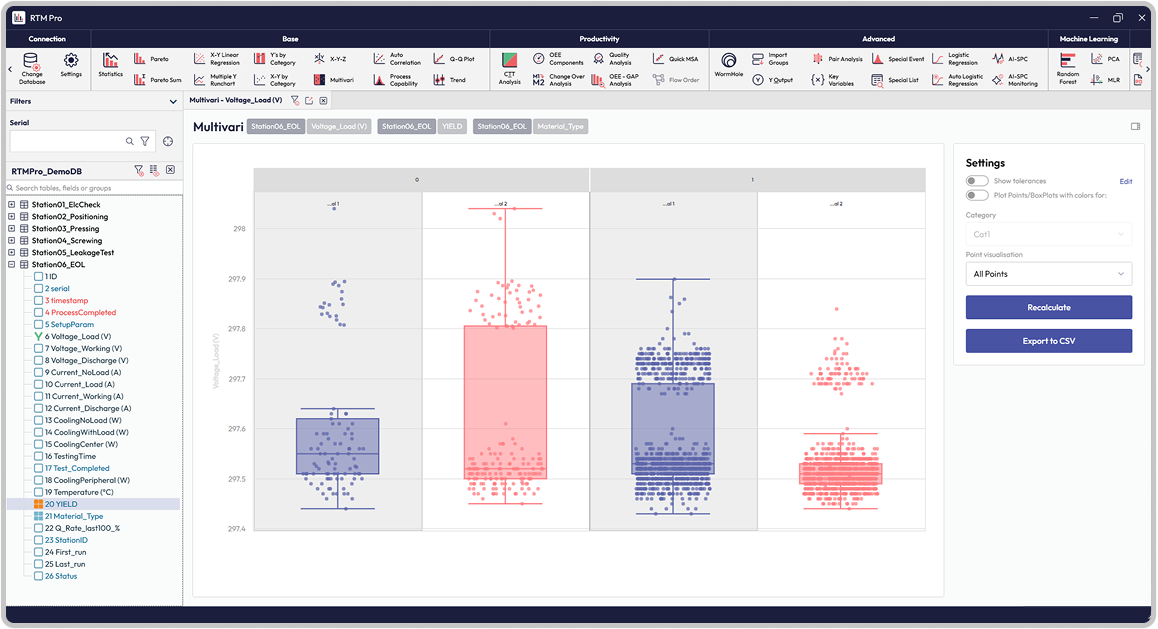Enable the Show tolerances switch

[x=977, y=181]
